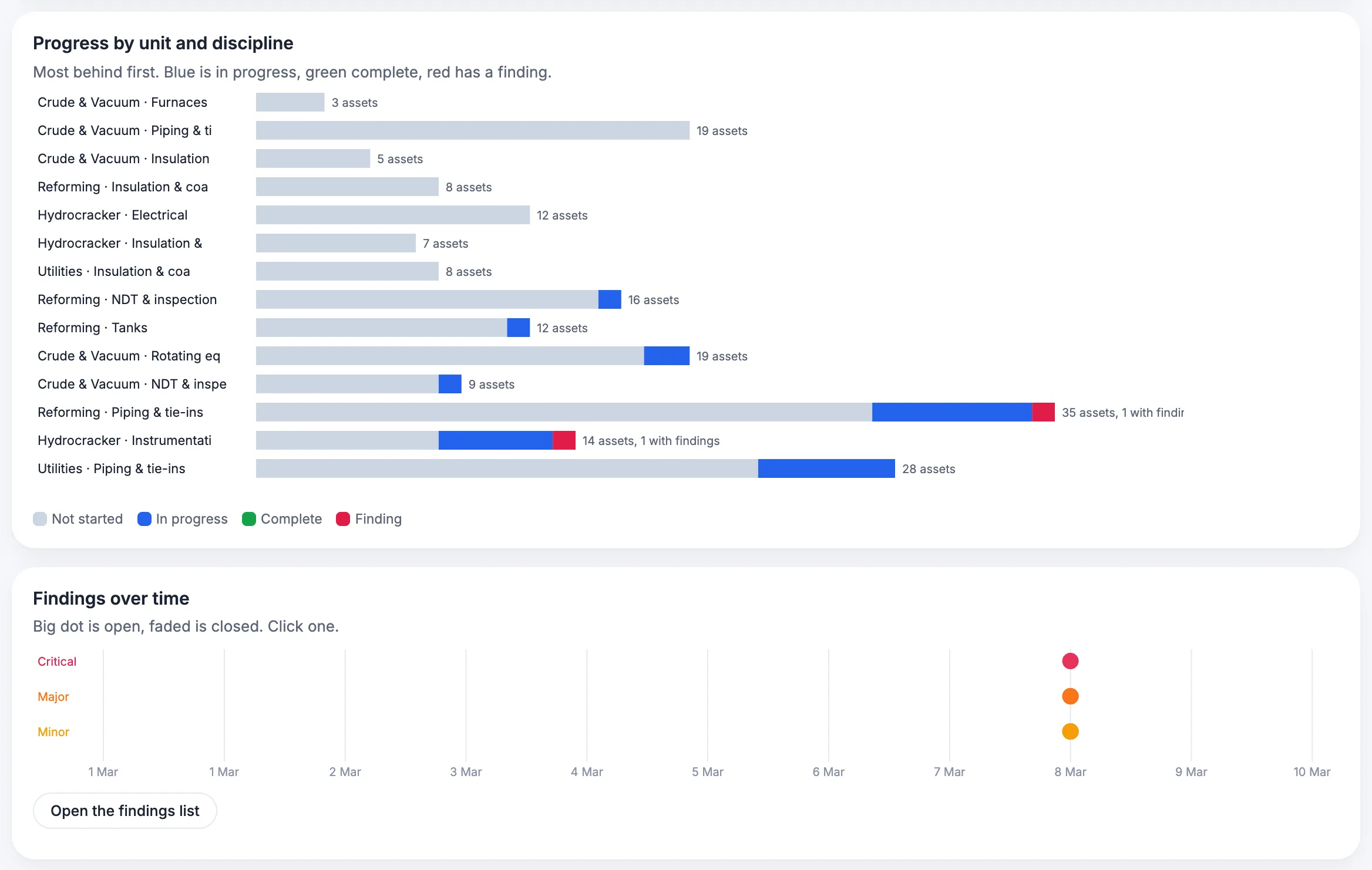Click the 'Reforming · NDT & inspection' label

point(127,299)
